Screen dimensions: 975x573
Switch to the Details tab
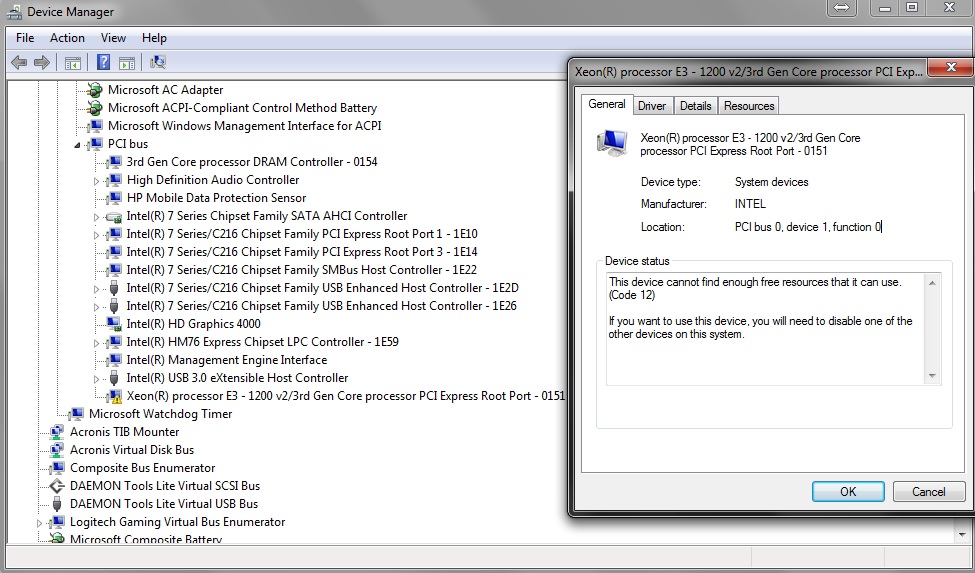pyautogui.click(x=695, y=106)
